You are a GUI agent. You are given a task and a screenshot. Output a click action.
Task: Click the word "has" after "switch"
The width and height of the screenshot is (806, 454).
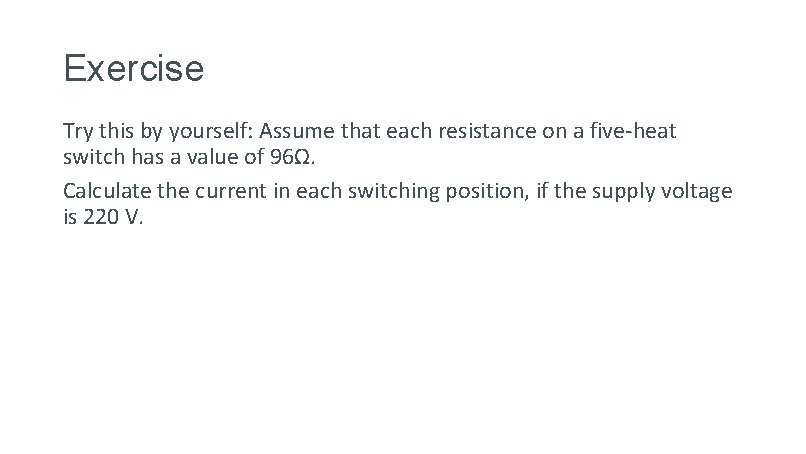pyautogui.click(x=148, y=157)
